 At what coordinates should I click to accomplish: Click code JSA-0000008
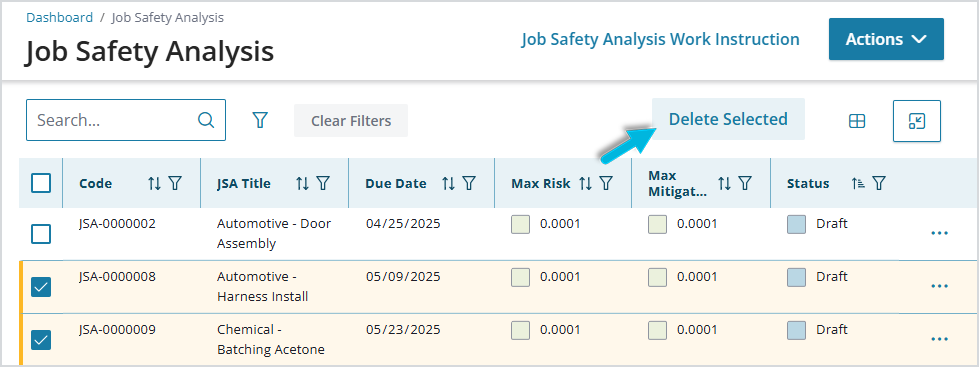117,276
